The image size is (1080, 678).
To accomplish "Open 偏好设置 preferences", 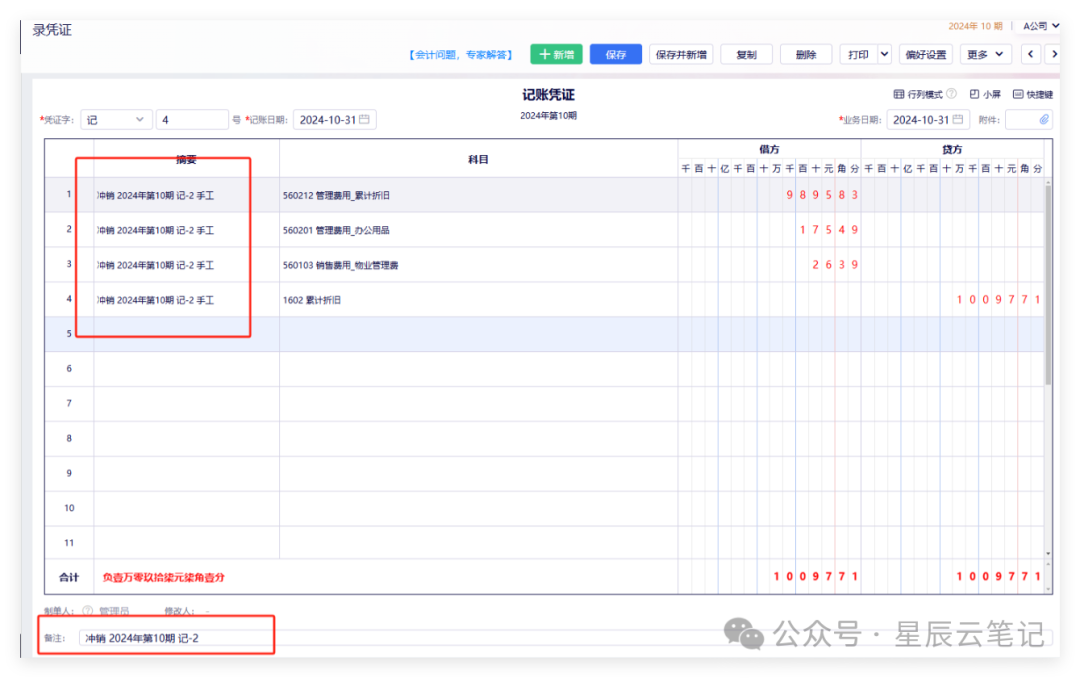I will [x=926, y=54].
